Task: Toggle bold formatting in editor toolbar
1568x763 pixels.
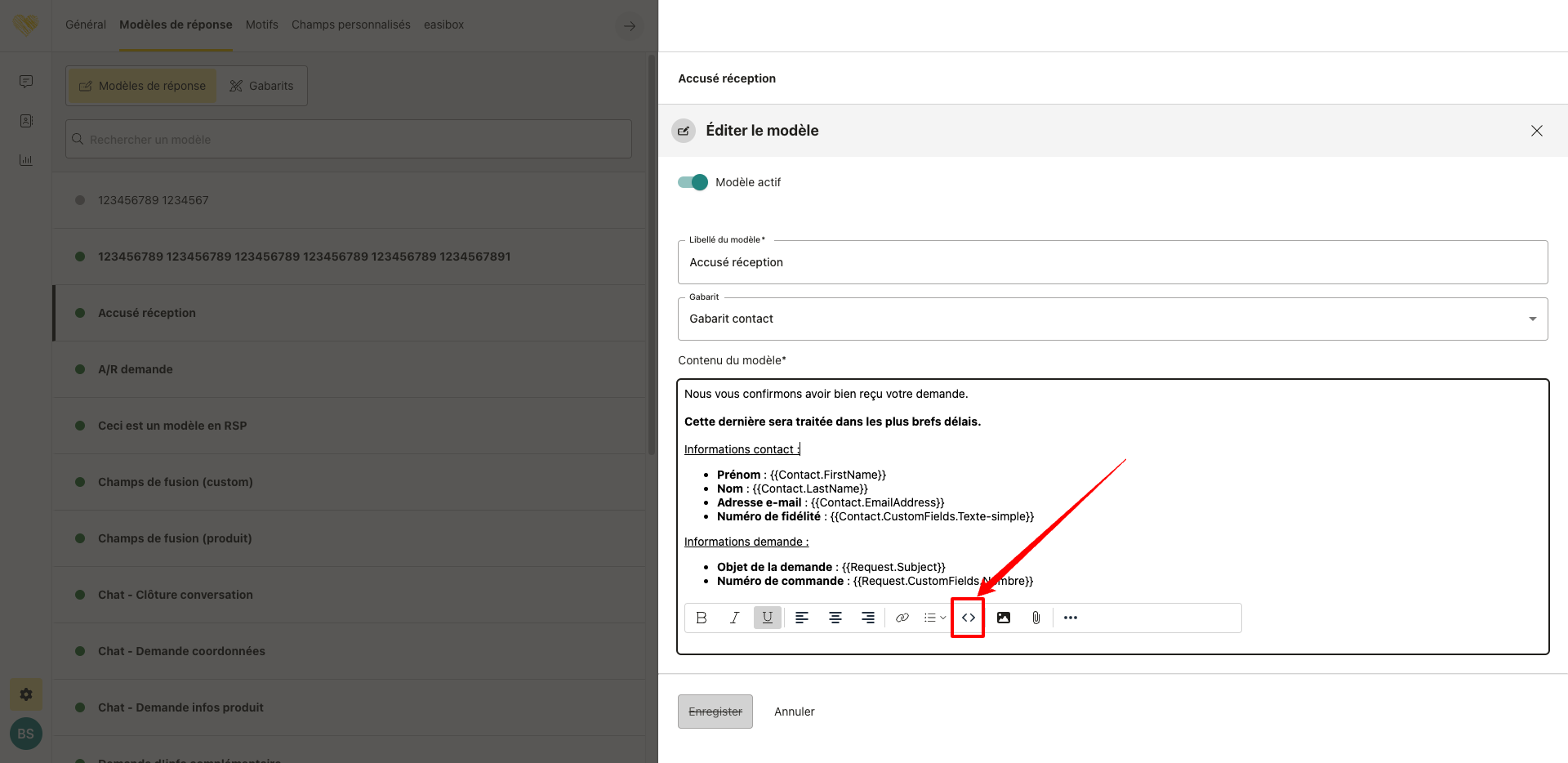Action: 702,618
